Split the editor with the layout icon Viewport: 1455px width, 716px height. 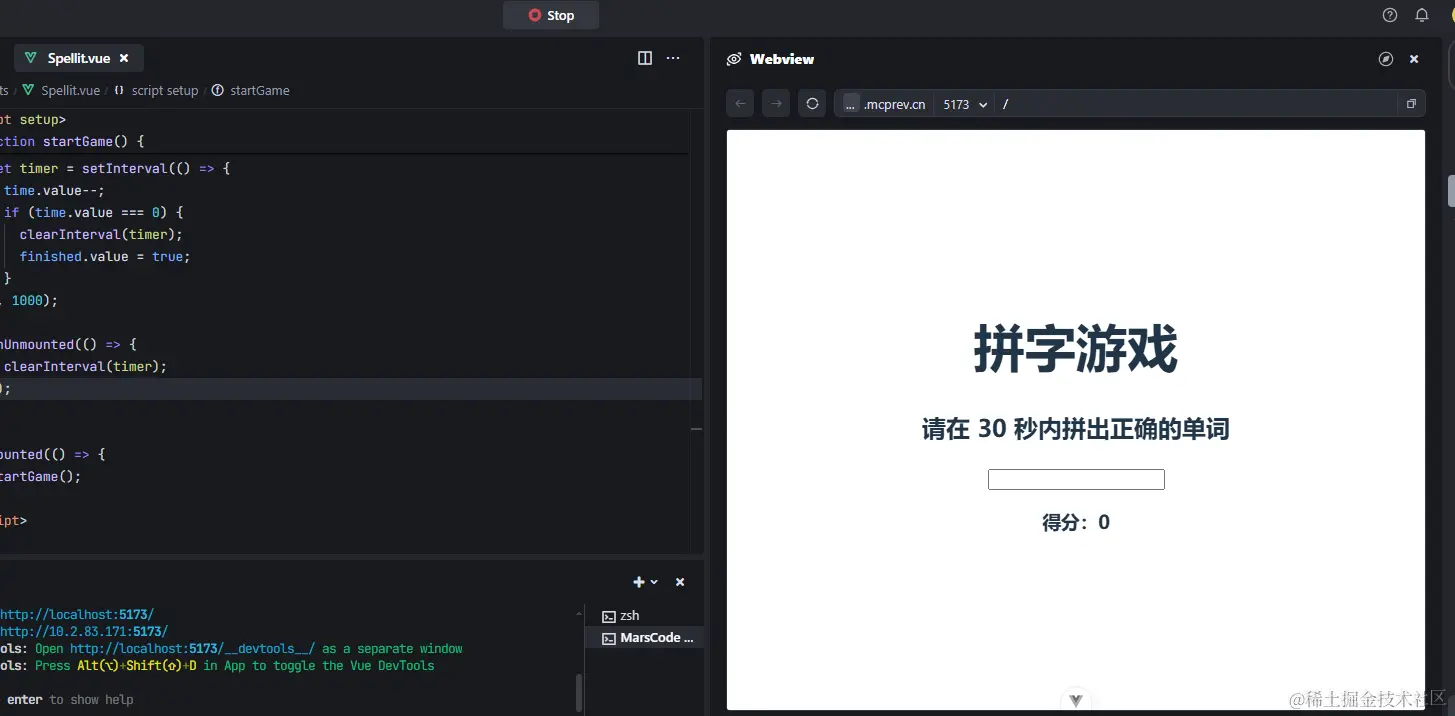645,58
